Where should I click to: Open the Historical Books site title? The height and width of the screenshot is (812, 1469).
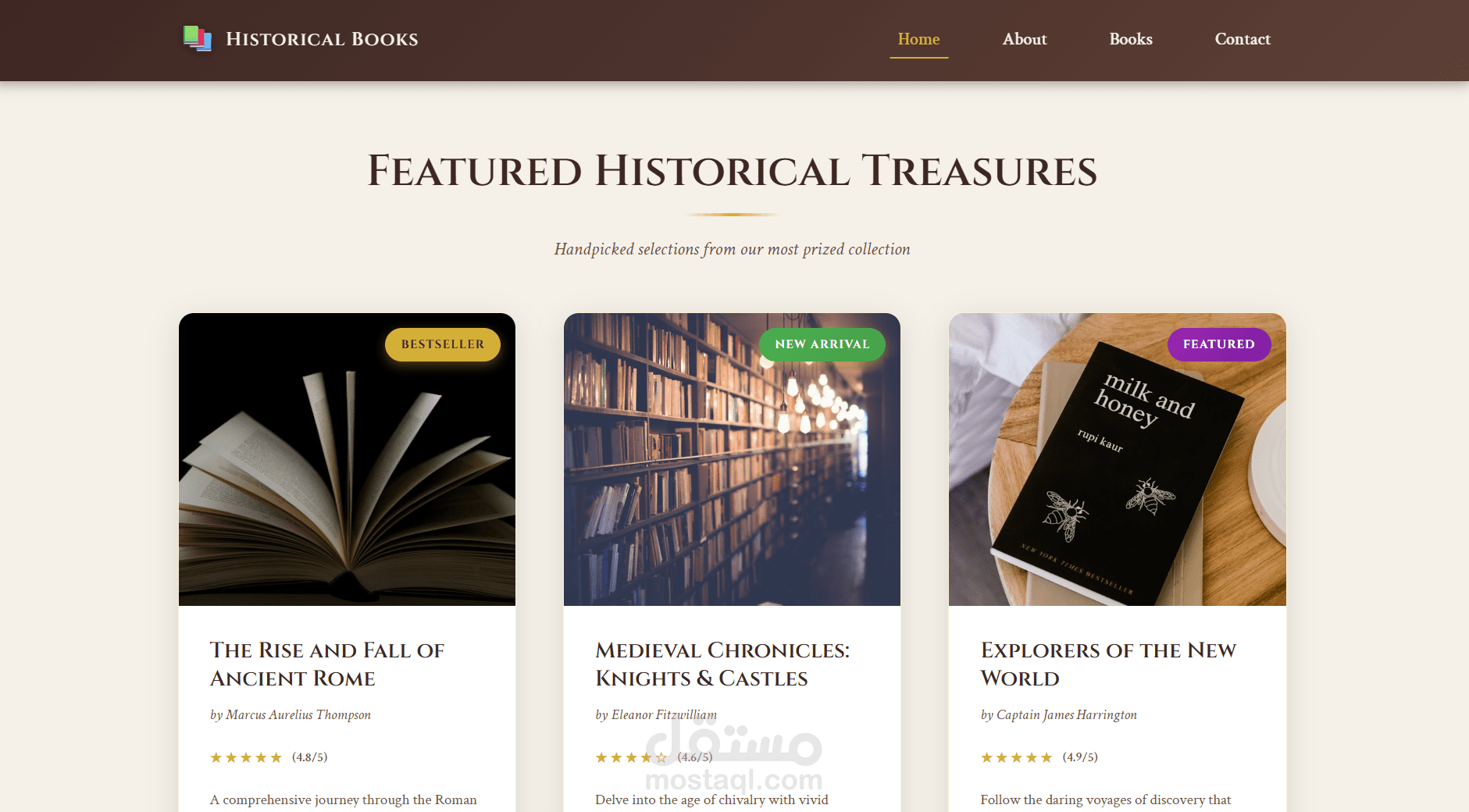(x=322, y=39)
